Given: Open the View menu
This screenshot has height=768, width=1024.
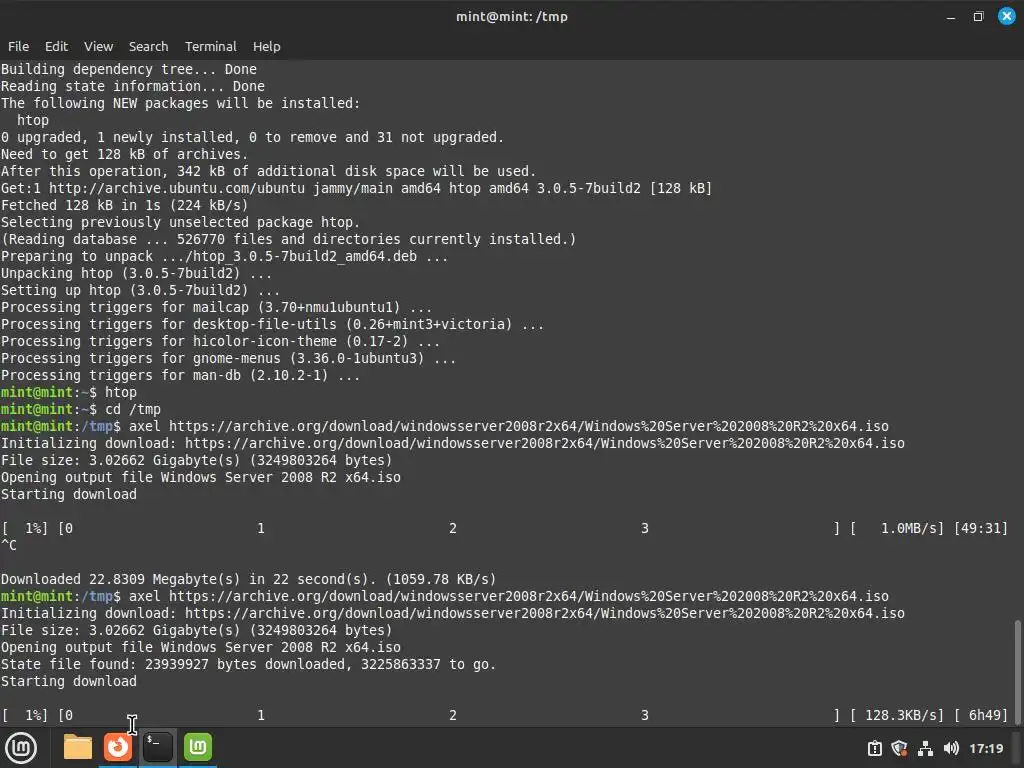Looking at the screenshot, I should [99, 46].
